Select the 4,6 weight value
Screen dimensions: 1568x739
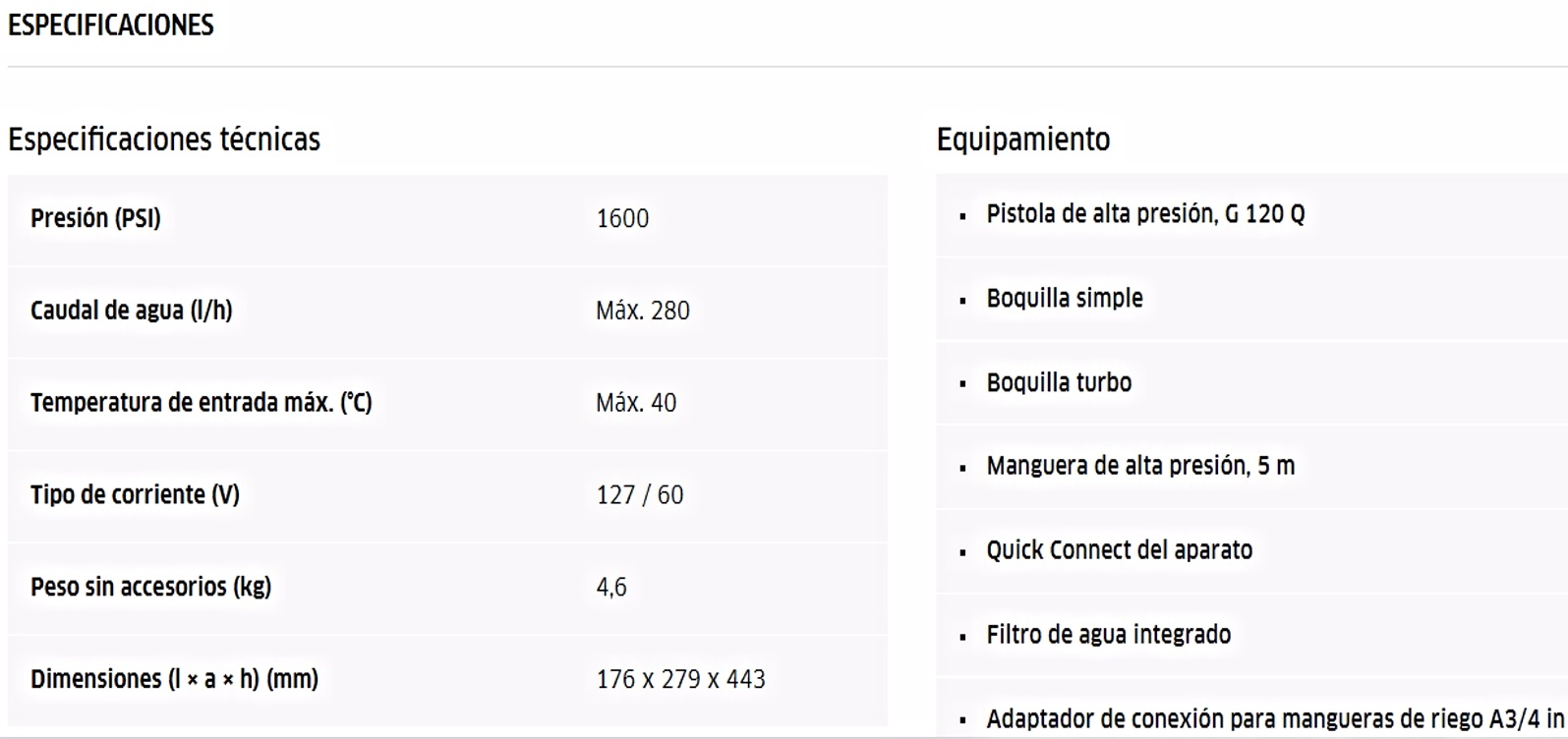pos(611,588)
